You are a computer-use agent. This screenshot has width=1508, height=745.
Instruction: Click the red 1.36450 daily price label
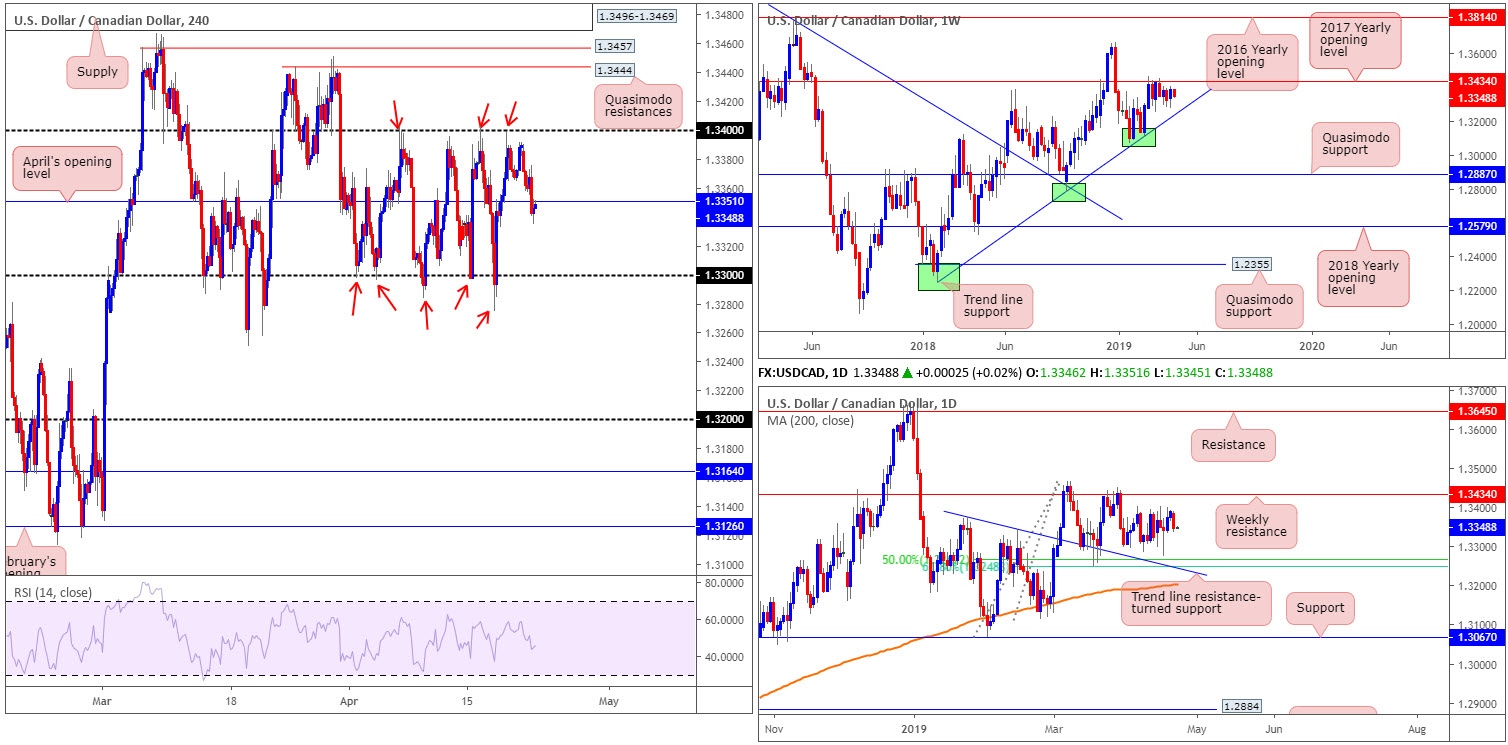pos(1478,411)
